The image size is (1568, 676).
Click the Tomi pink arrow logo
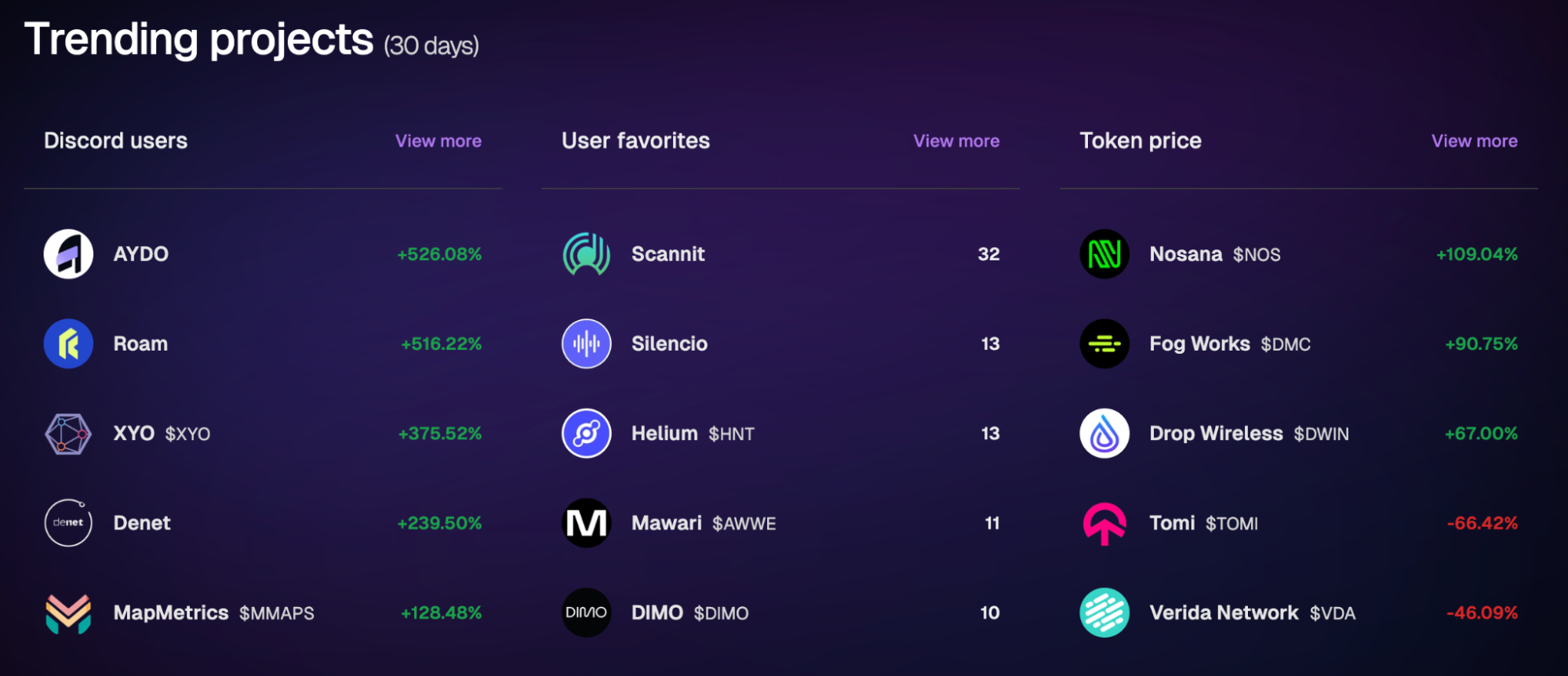point(1104,523)
